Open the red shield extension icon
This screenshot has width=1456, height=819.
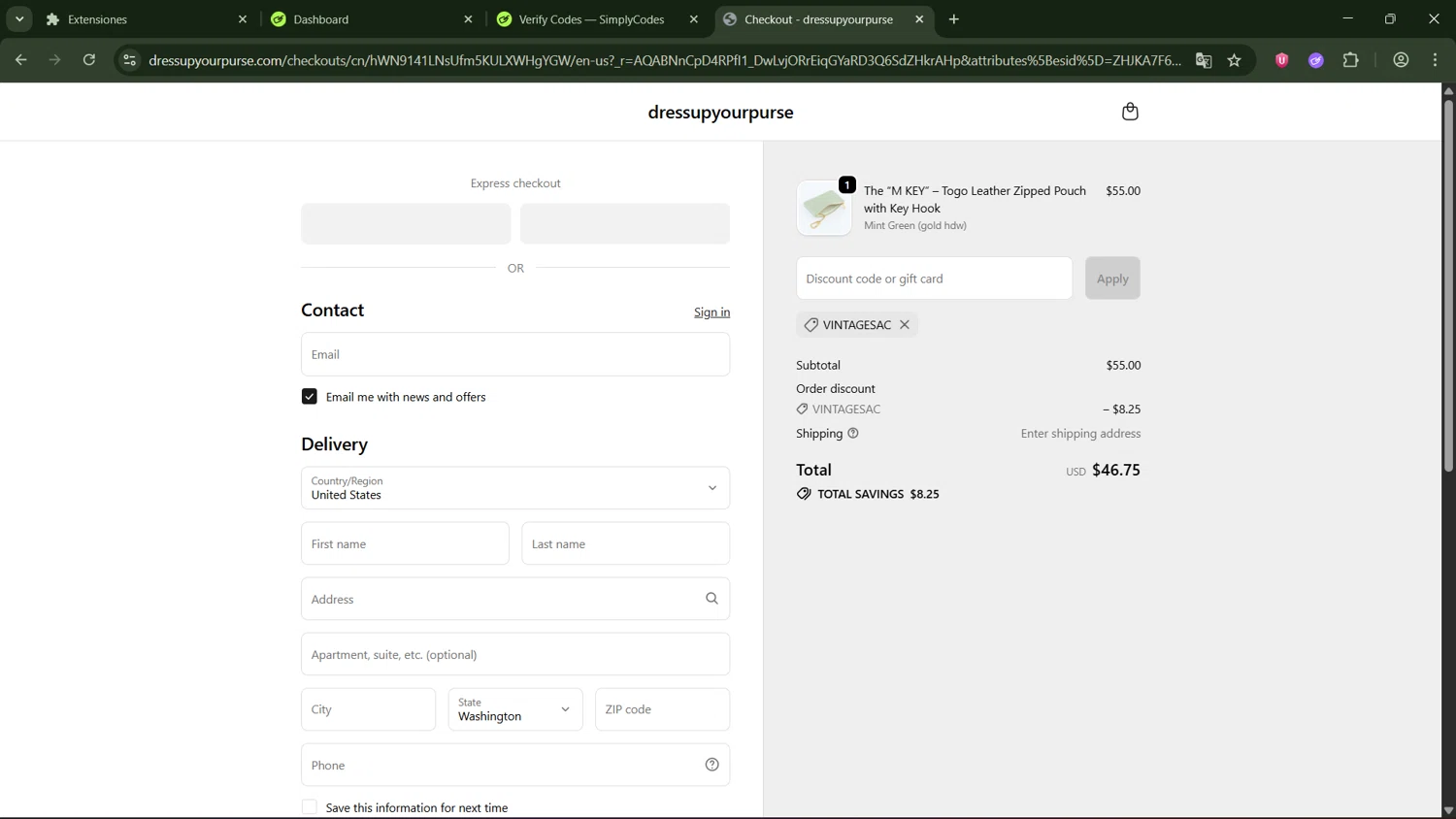1282,60
